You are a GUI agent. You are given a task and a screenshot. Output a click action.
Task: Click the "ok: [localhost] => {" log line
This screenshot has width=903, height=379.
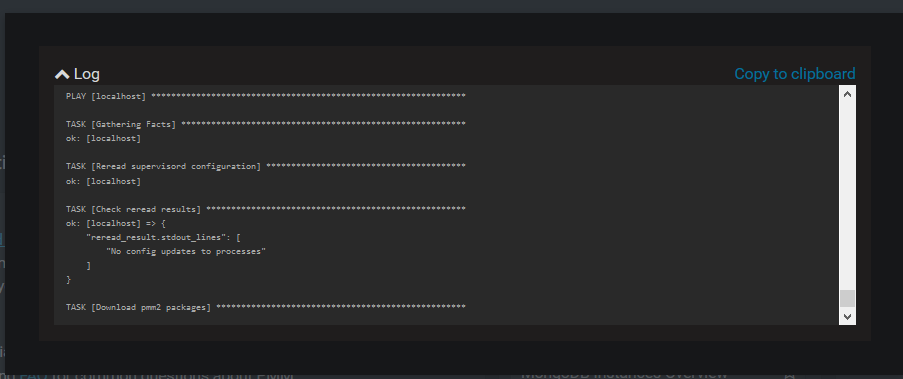point(116,223)
